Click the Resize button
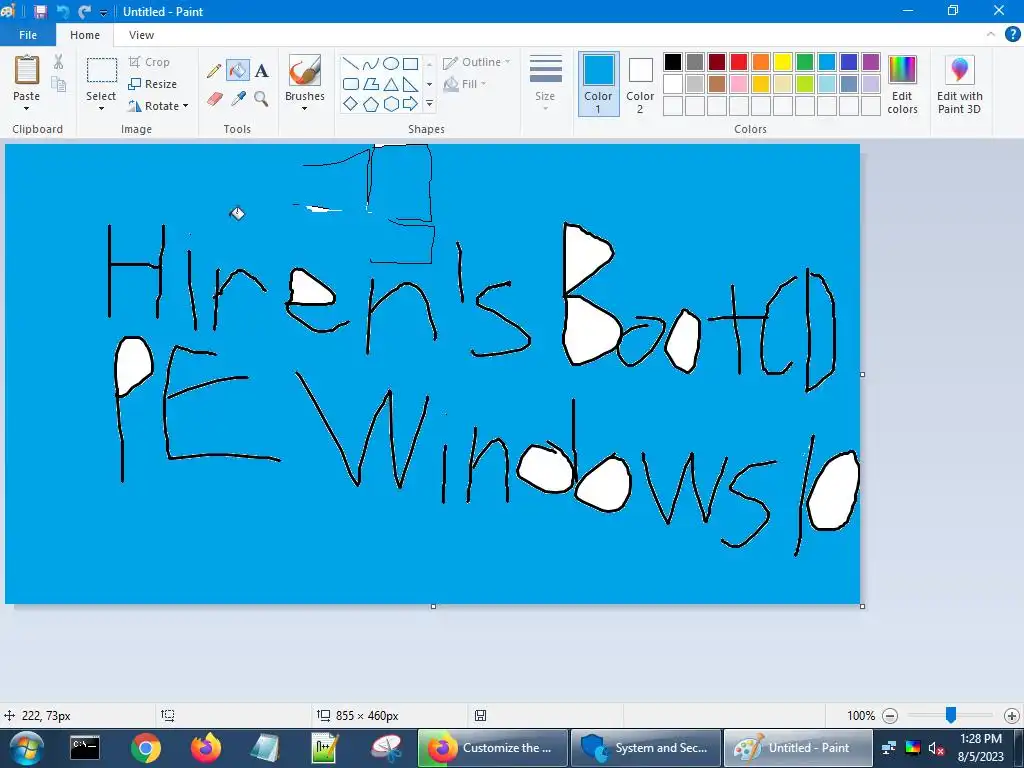1024x768 pixels. (153, 84)
